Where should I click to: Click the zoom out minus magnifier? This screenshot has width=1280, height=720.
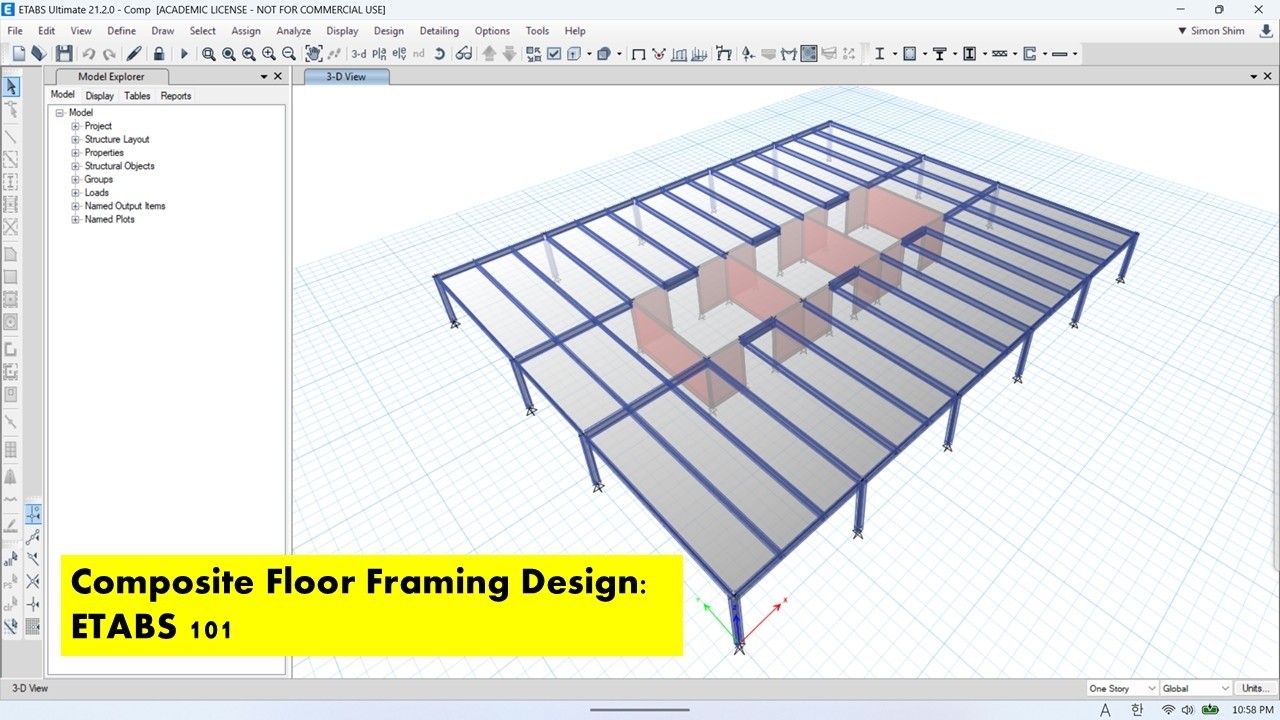click(289, 54)
